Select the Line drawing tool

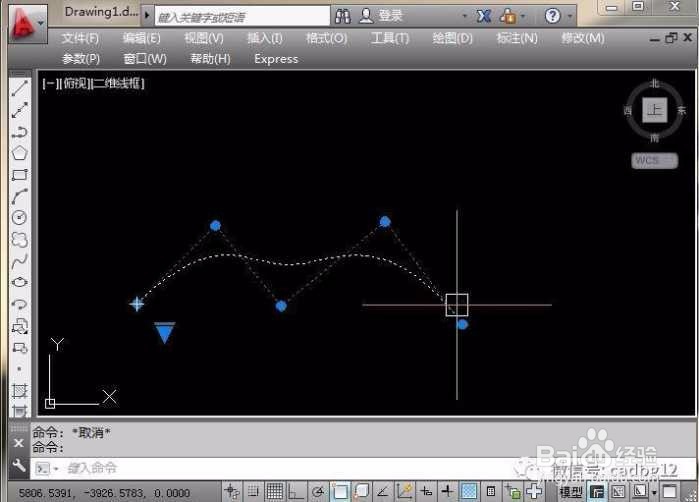[x=20, y=88]
